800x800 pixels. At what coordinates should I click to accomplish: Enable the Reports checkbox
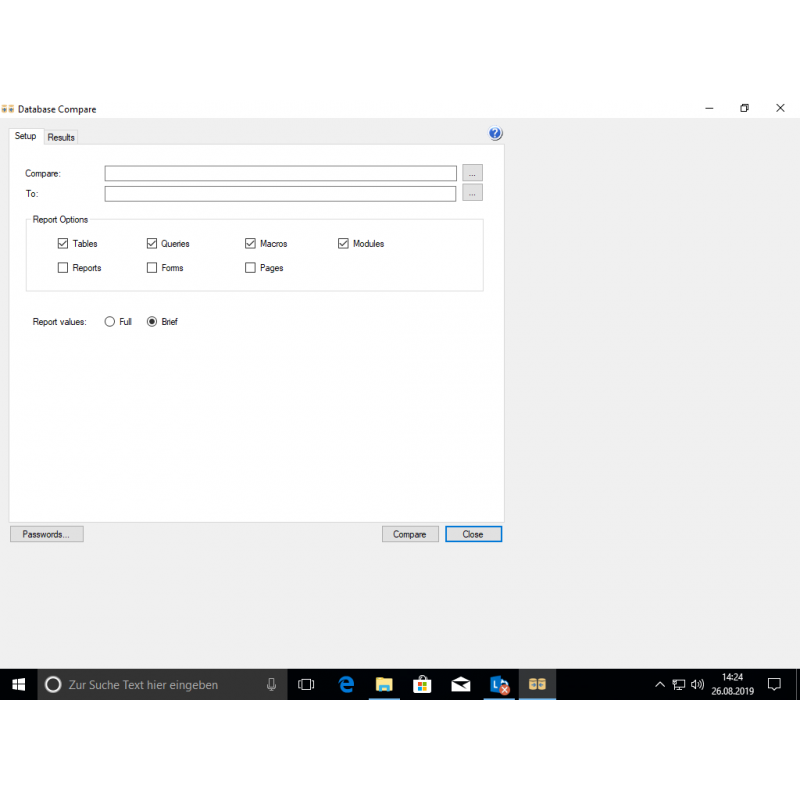click(63, 268)
